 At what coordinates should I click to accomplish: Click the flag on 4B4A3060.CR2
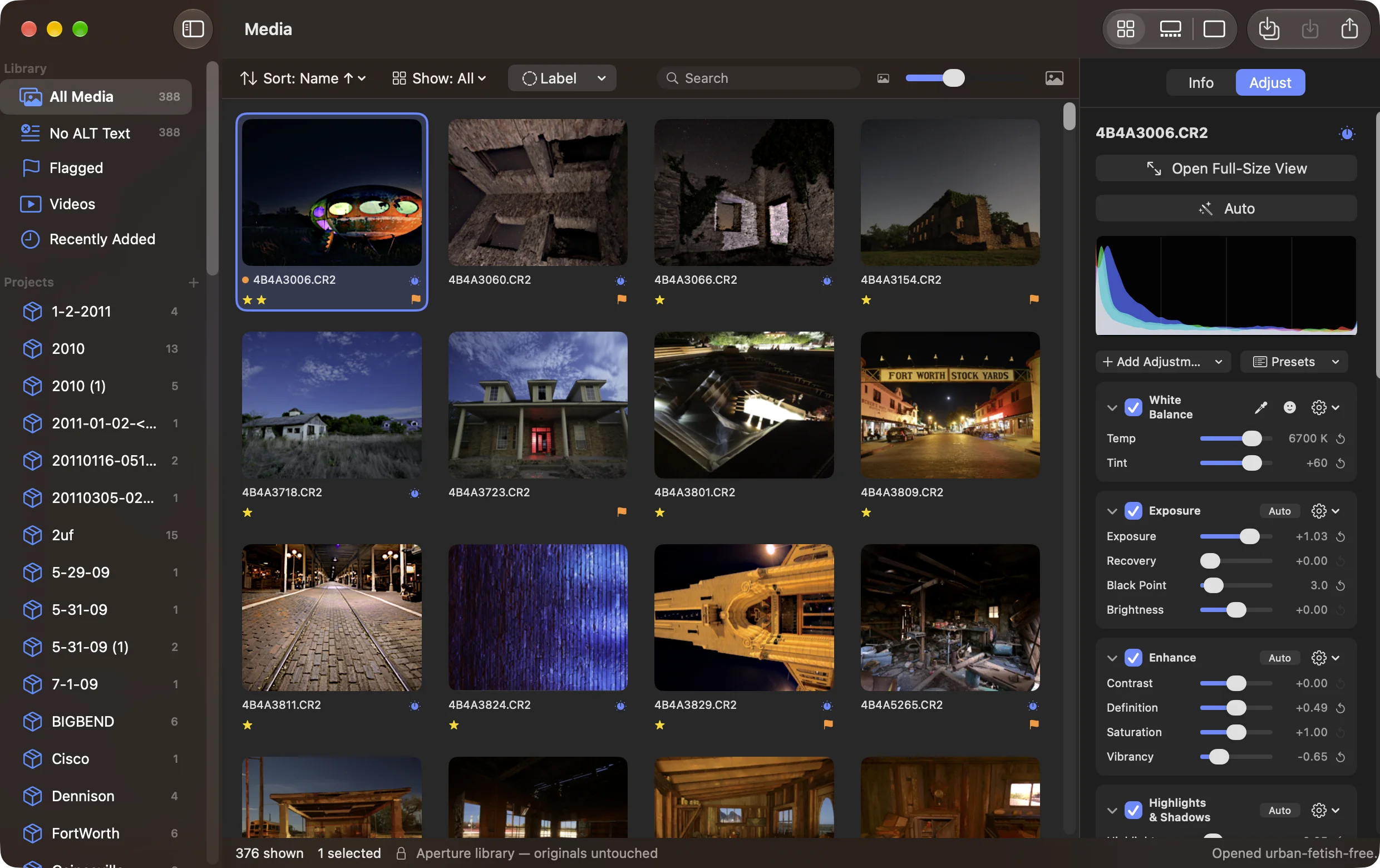pos(621,299)
